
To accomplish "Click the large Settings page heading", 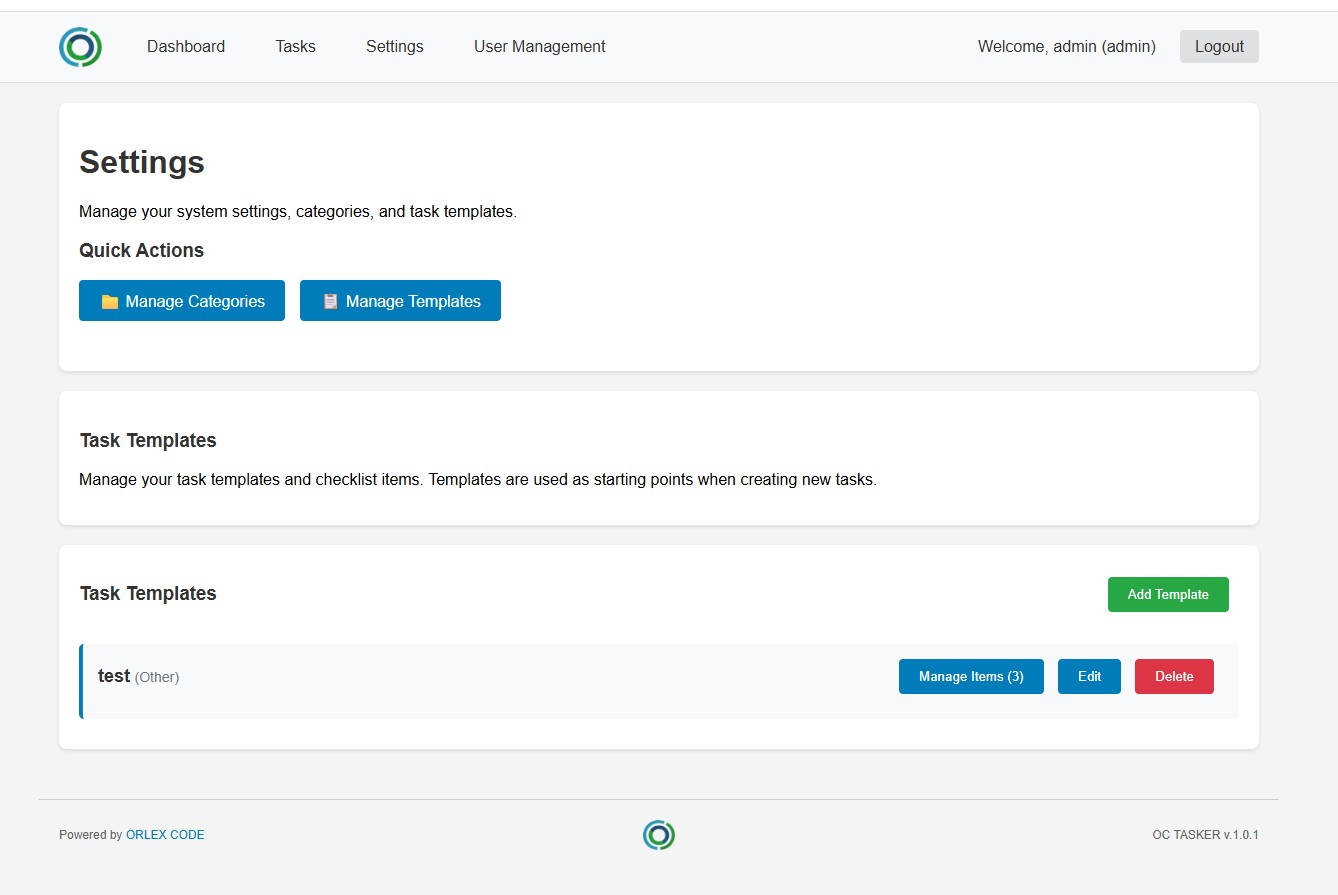I will click(x=142, y=162).
